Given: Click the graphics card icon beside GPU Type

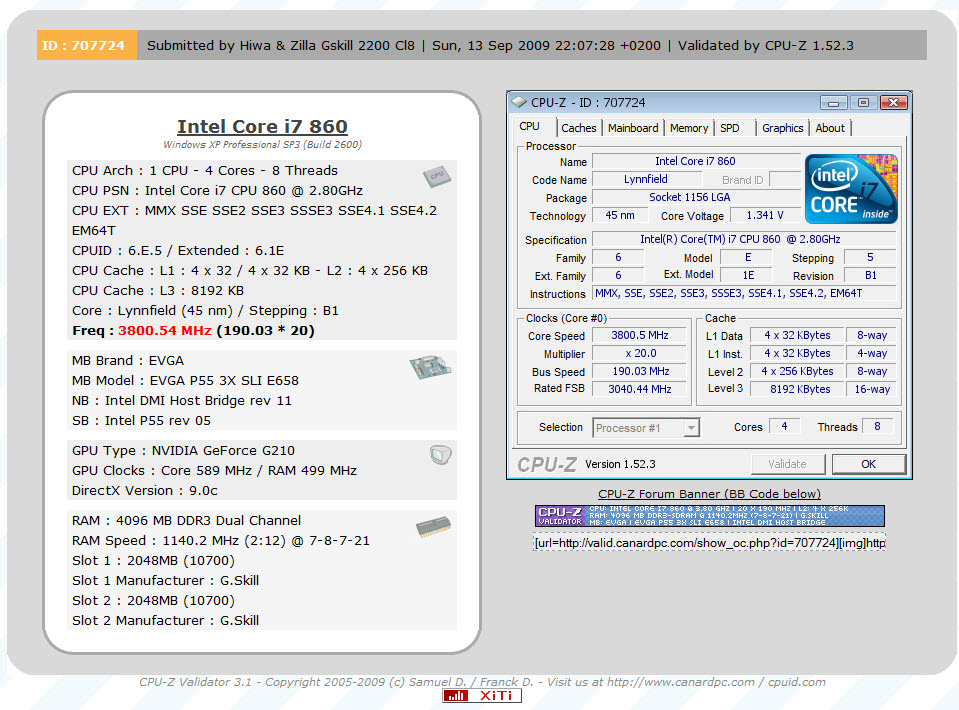Looking at the screenshot, I should 440,455.
